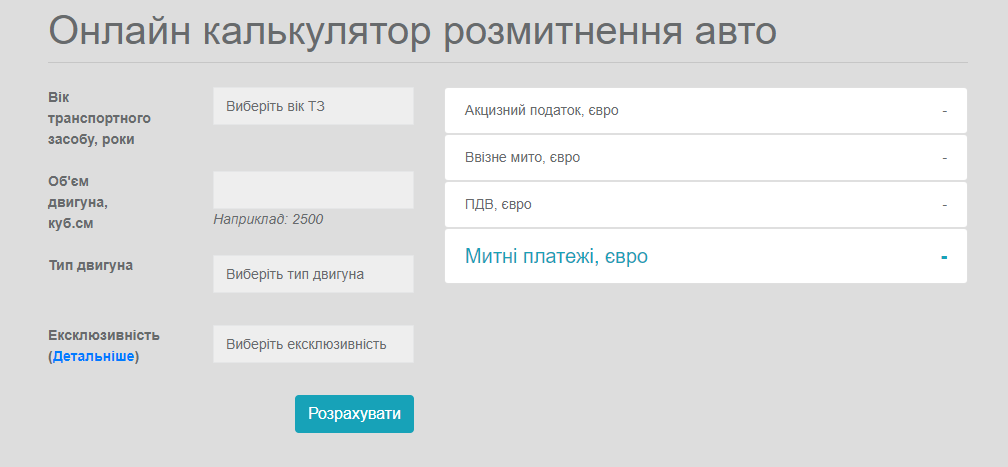The width and height of the screenshot is (1008, 467).
Task: Click the 'Наприклад: 2500' hint text
Action: [x=268, y=219]
